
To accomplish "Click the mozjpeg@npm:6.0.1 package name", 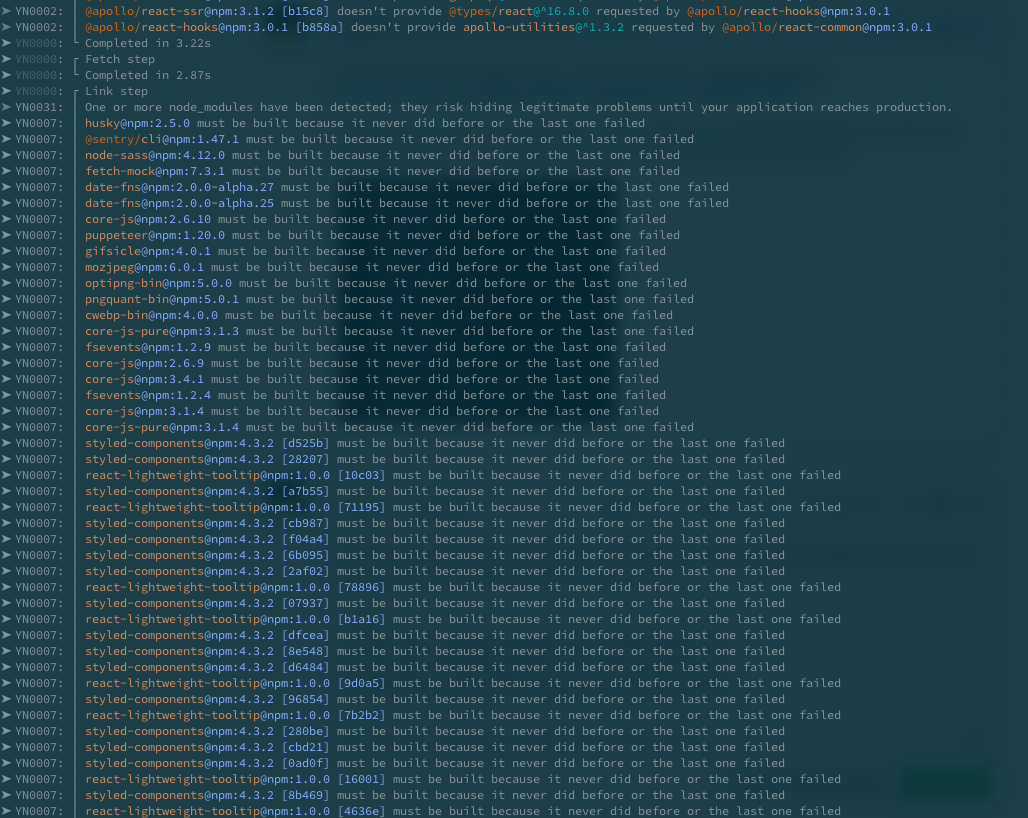I will coord(144,267).
